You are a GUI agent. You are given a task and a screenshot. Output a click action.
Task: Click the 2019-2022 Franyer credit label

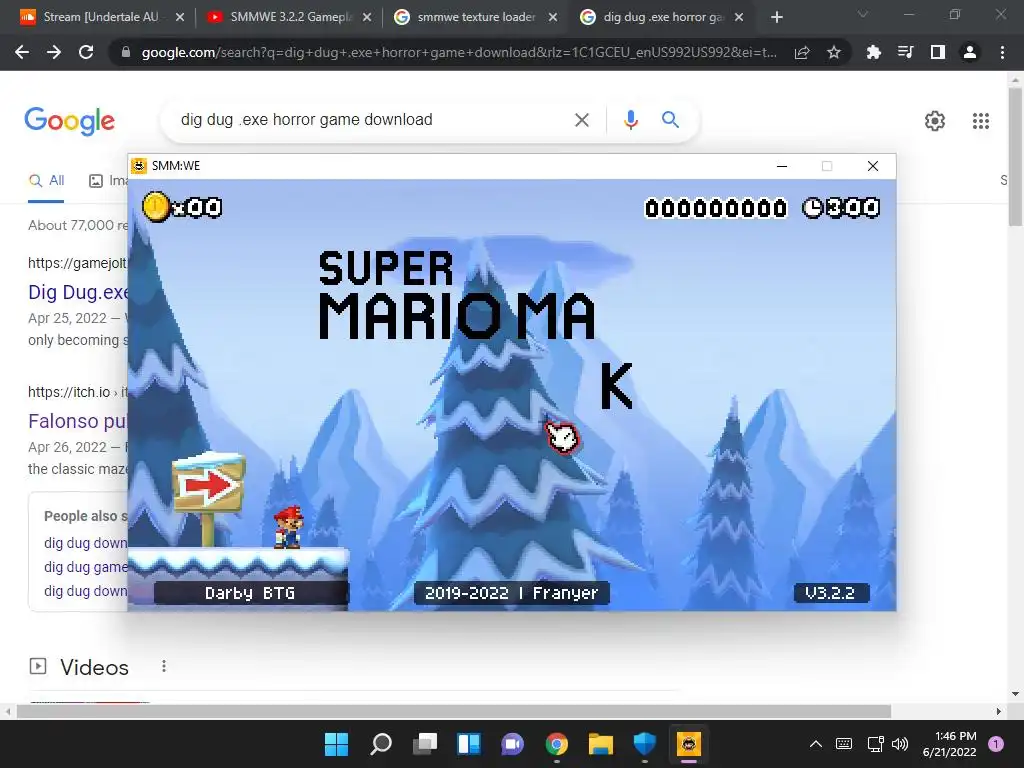[511, 593]
